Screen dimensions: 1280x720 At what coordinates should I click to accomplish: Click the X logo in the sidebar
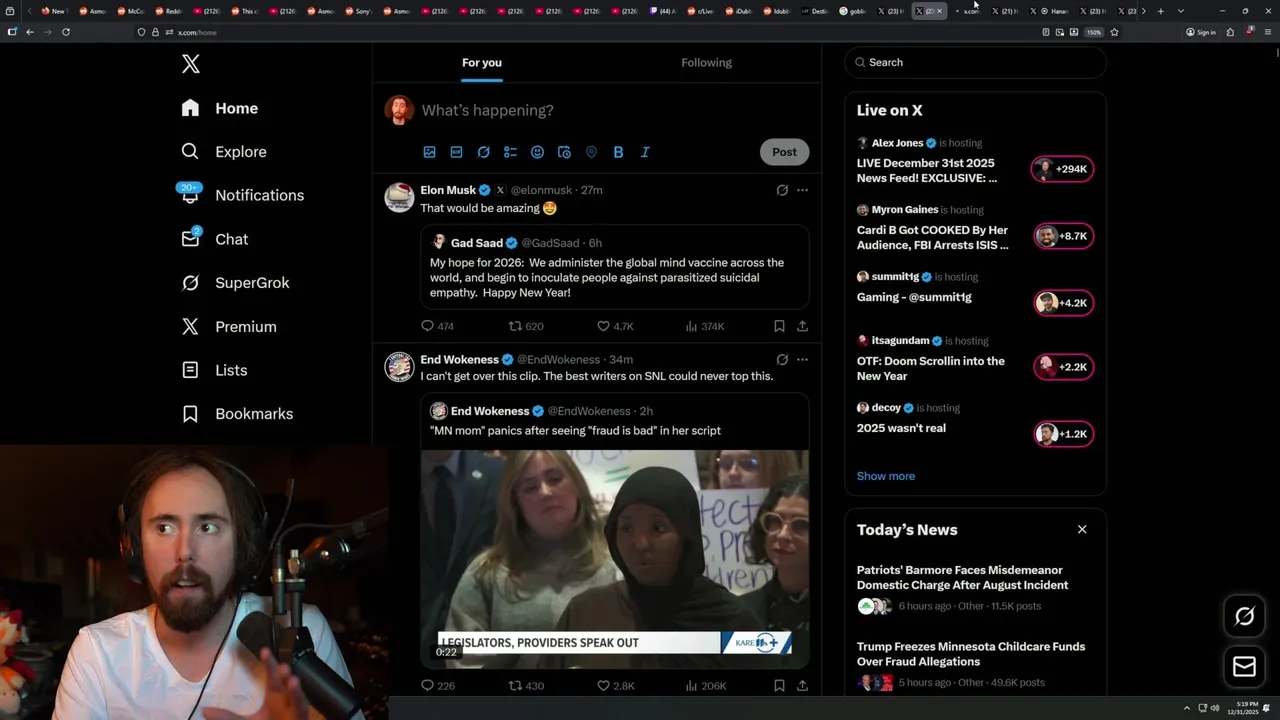[x=191, y=64]
